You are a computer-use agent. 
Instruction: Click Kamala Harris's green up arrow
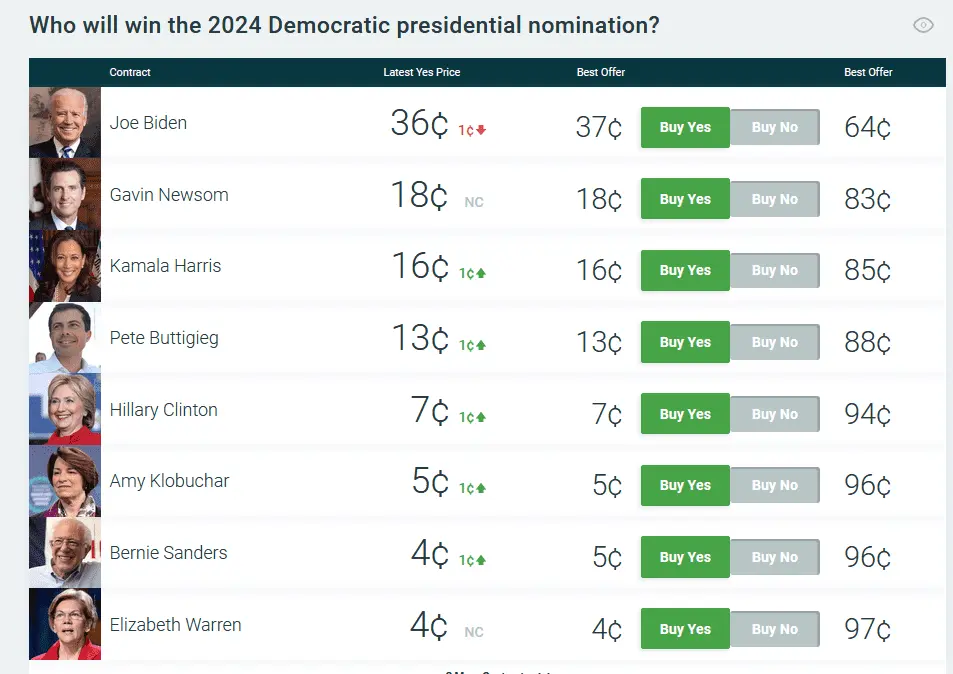(481, 273)
